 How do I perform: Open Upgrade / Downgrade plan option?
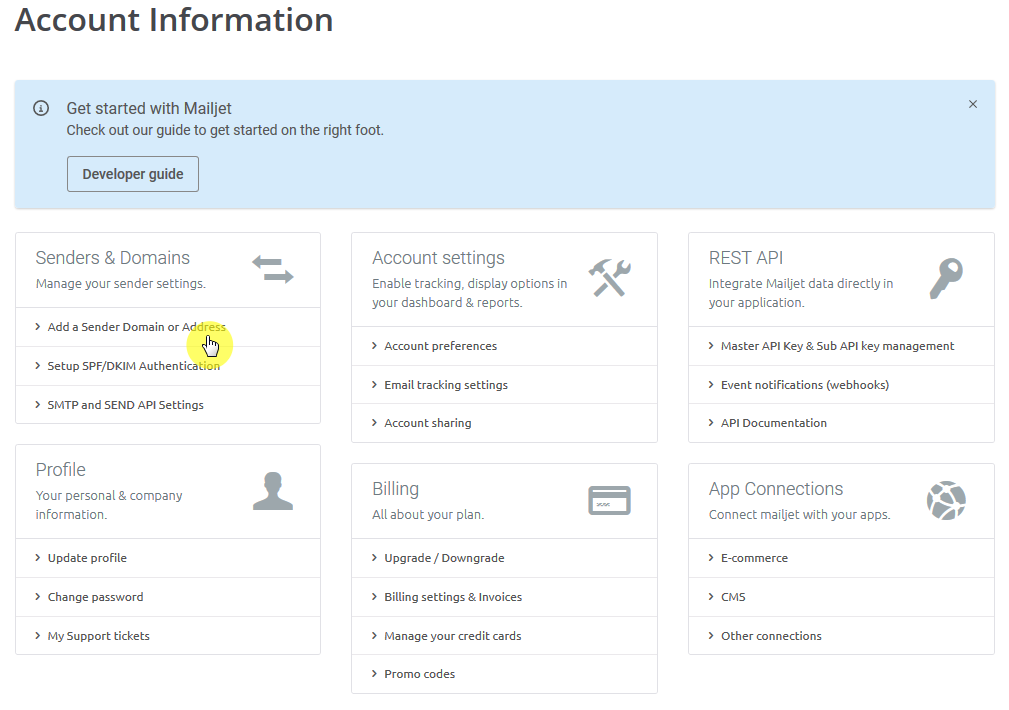pyautogui.click(x=444, y=558)
